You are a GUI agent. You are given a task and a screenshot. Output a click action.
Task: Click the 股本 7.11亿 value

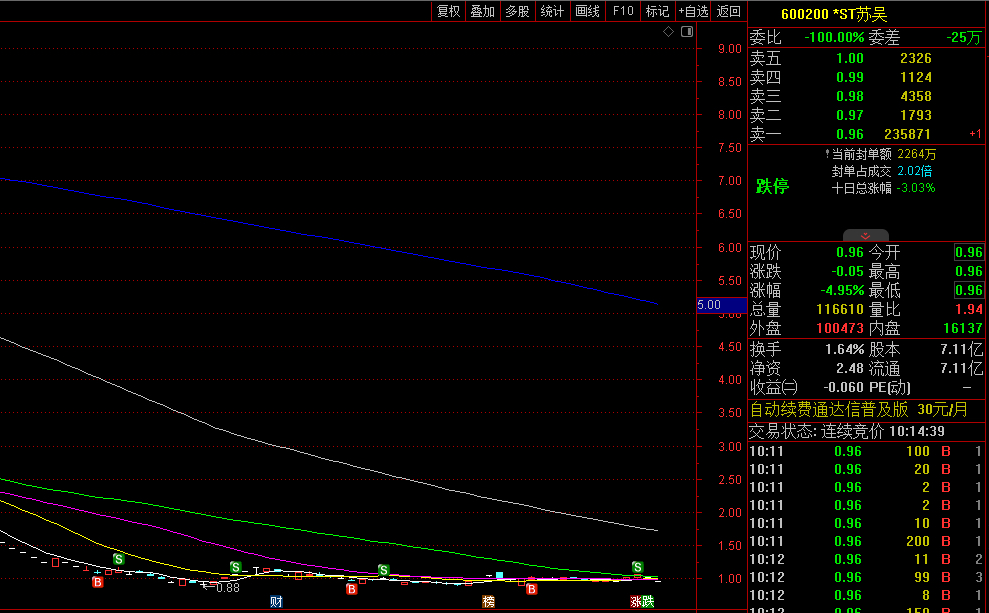pos(961,349)
